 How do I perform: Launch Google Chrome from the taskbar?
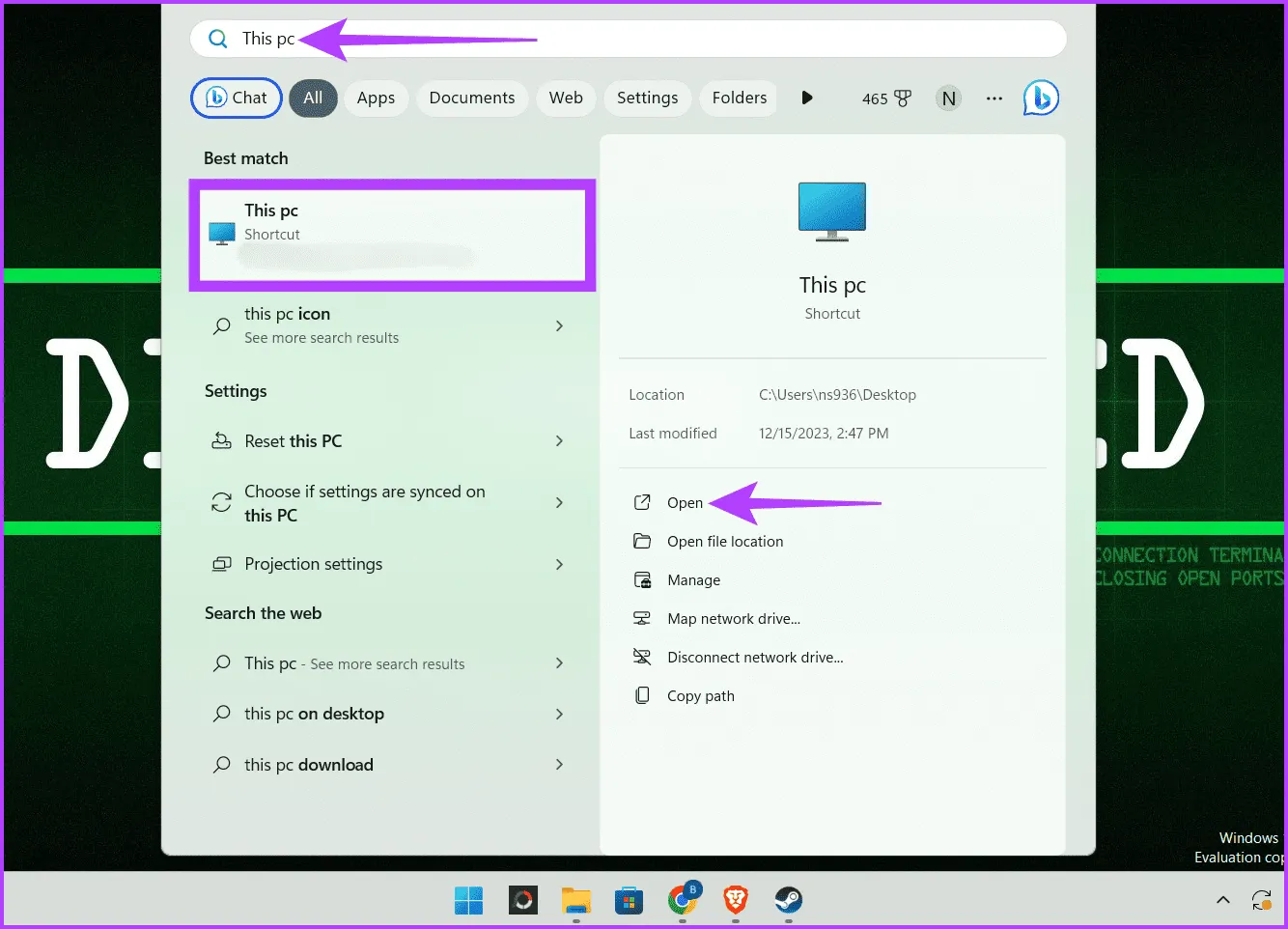(x=683, y=901)
